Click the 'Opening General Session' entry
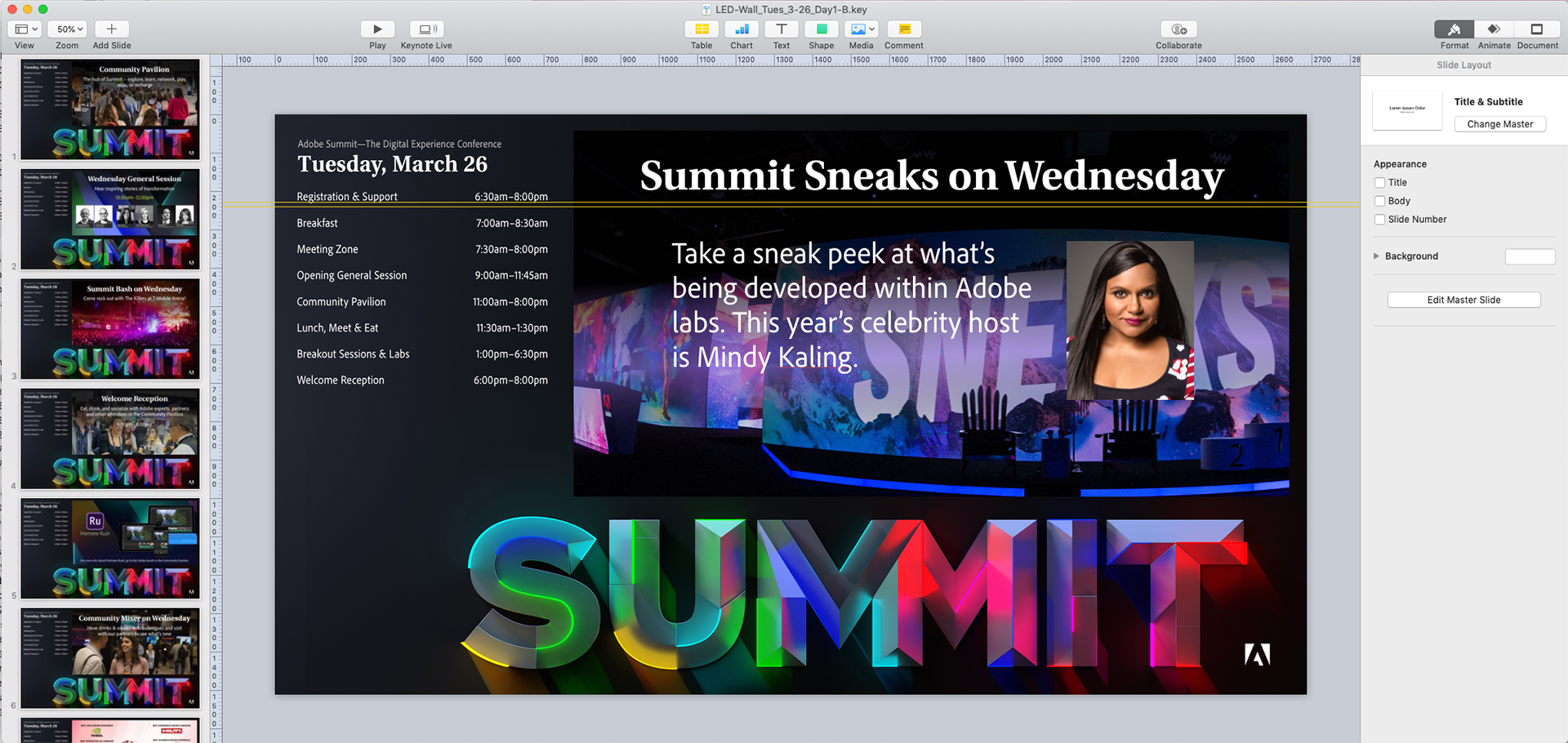Screen dimensions: 1568x743 (352, 275)
